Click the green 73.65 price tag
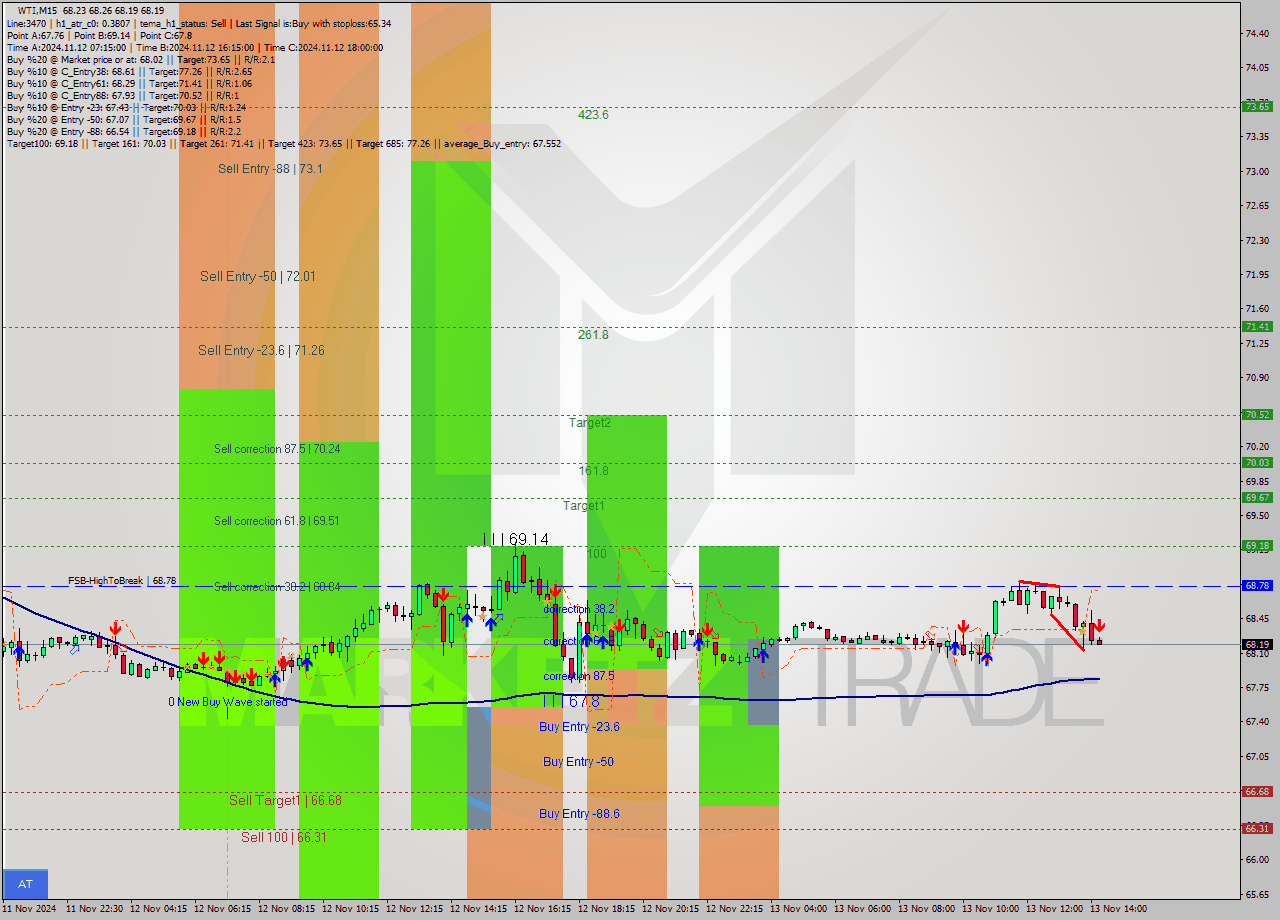This screenshot has width=1280, height=920. coord(1257,107)
